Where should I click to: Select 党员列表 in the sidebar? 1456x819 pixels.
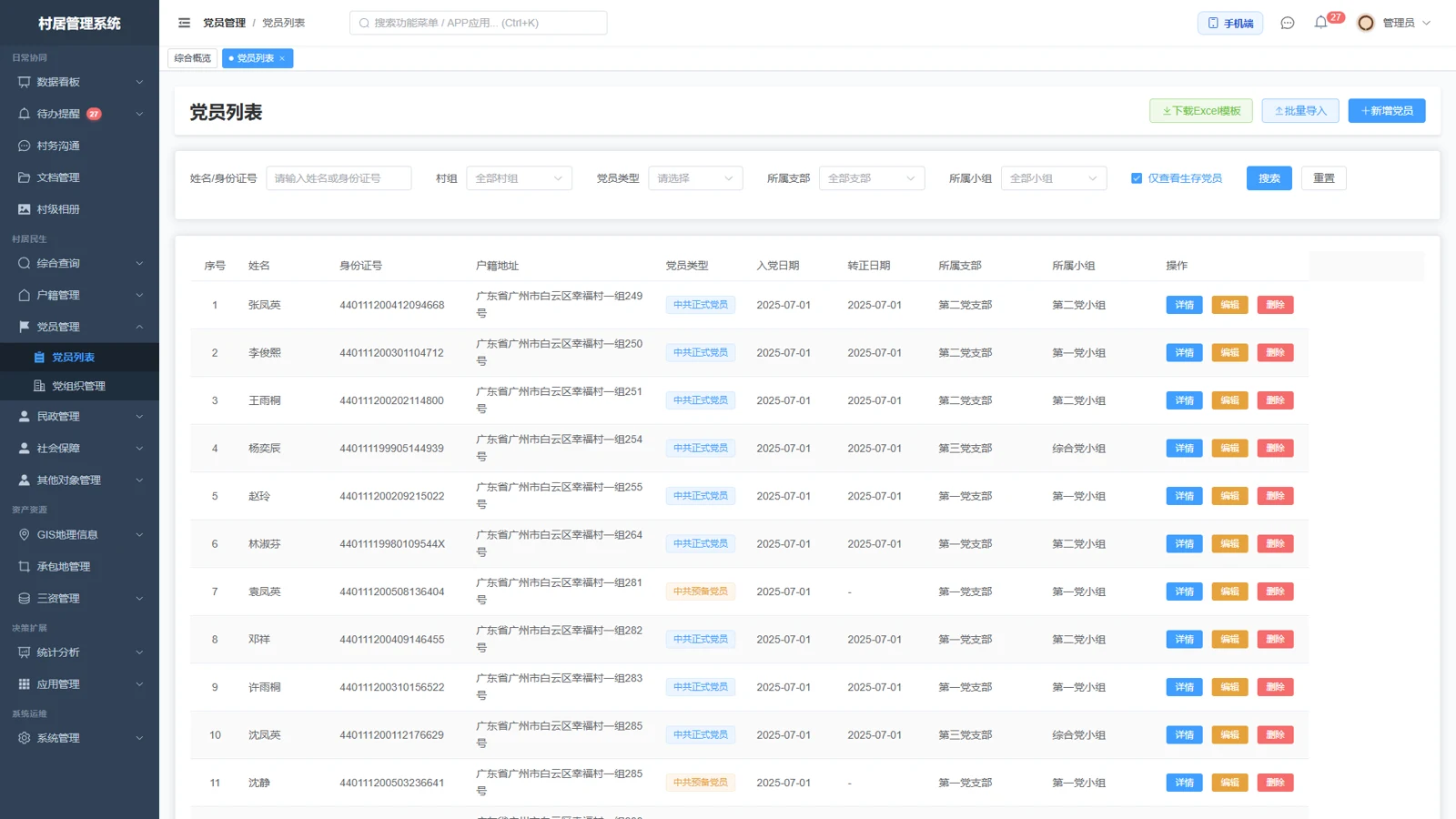click(x=79, y=358)
